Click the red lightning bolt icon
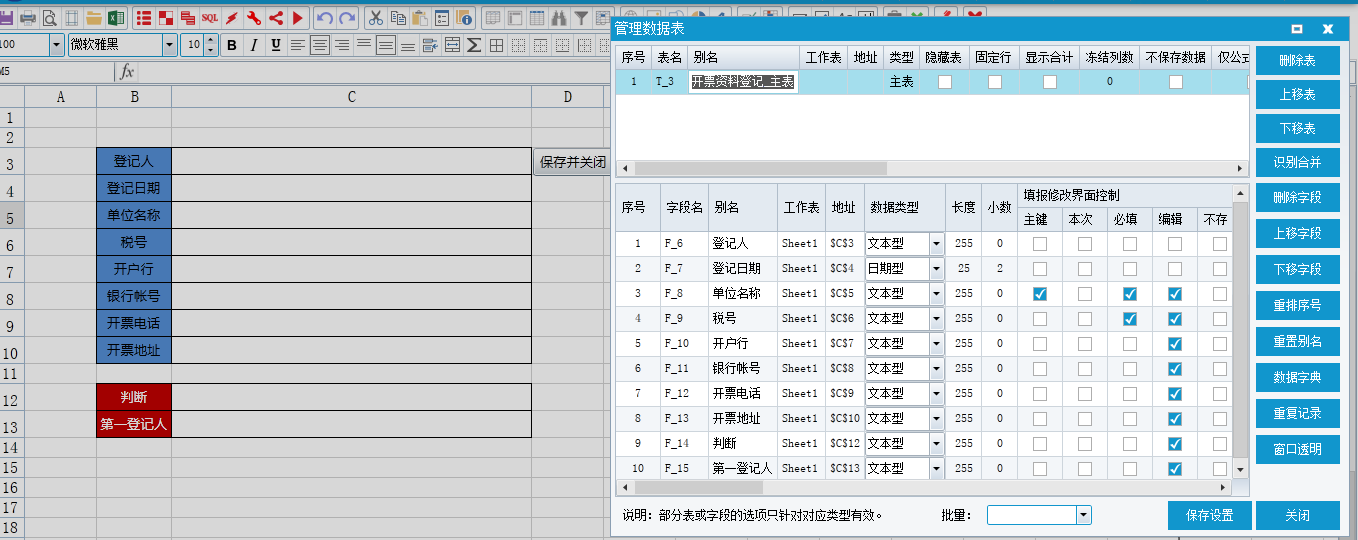This screenshot has width=1358, height=540. (232, 17)
